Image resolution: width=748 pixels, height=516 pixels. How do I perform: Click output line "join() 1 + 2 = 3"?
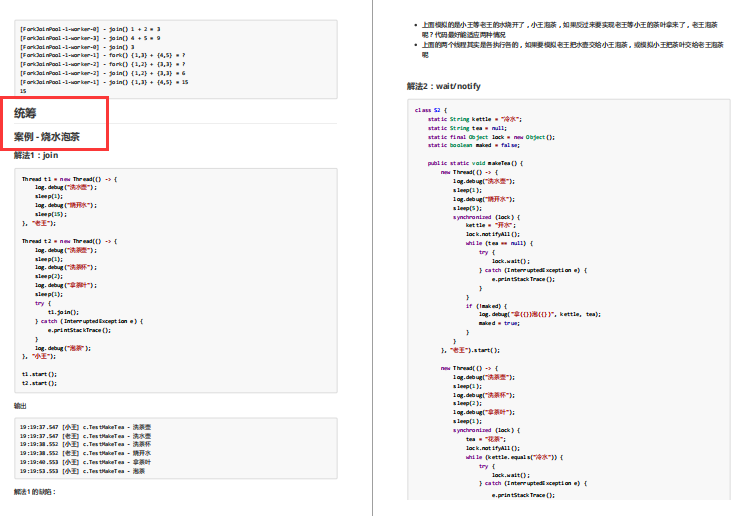pyautogui.click(x=90, y=29)
